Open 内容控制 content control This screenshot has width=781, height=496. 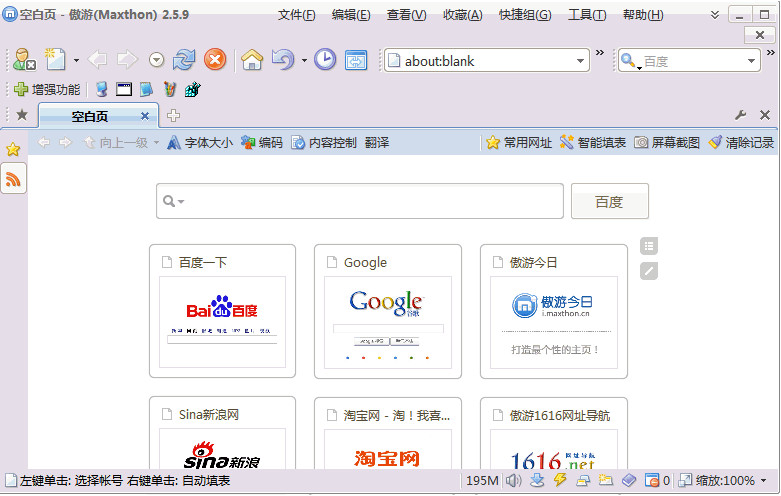tap(324, 143)
